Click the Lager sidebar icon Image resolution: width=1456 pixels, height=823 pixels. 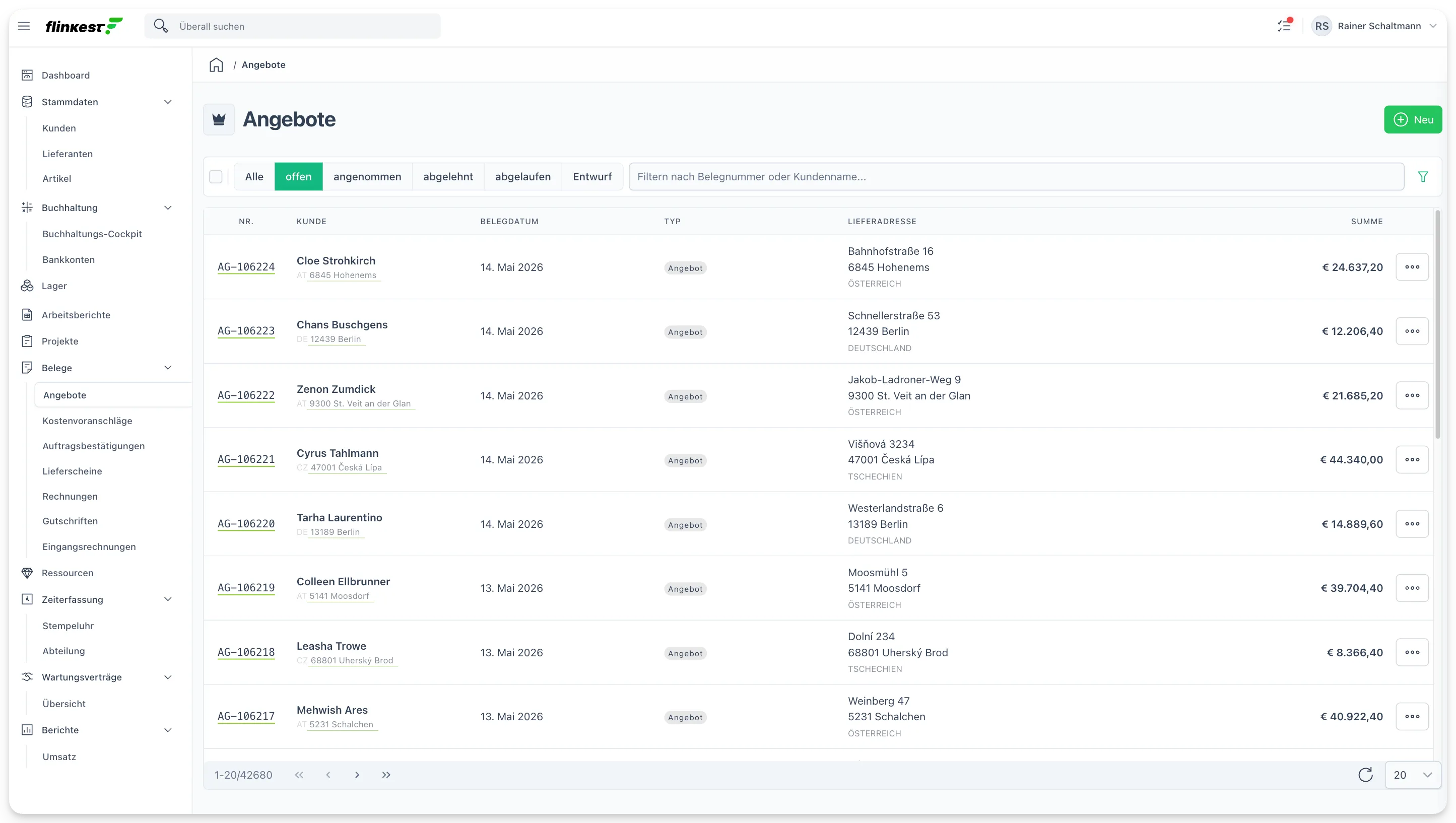tap(27, 286)
